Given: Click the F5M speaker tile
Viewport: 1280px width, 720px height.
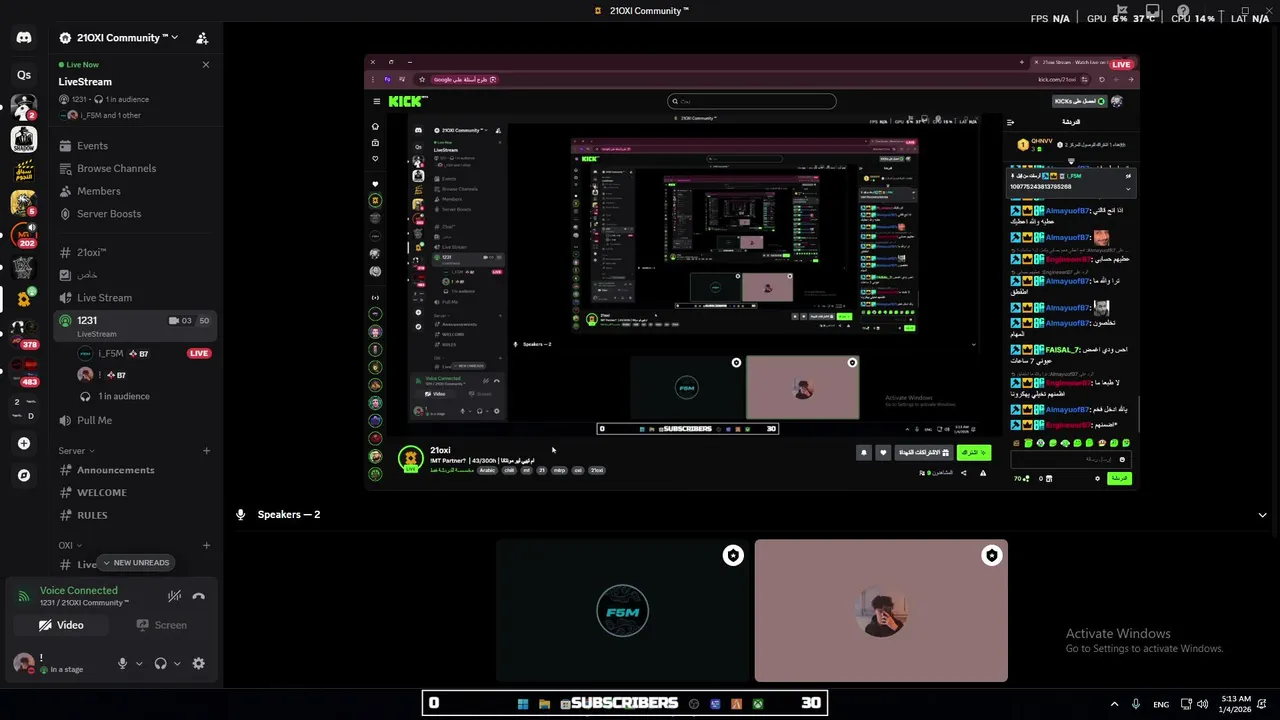Looking at the screenshot, I should [x=622, y=611].
